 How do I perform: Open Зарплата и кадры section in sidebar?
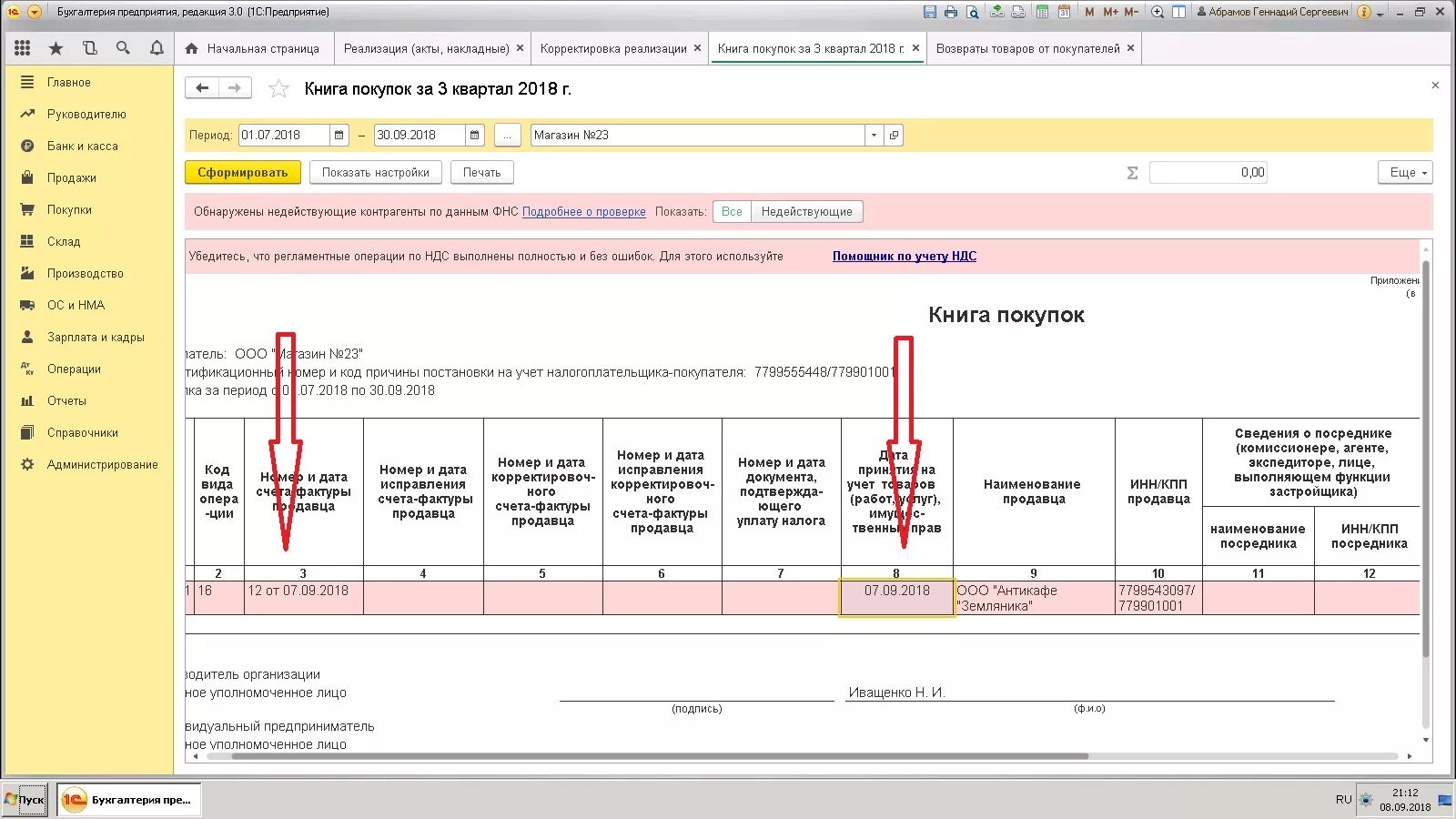pos(96,337)
